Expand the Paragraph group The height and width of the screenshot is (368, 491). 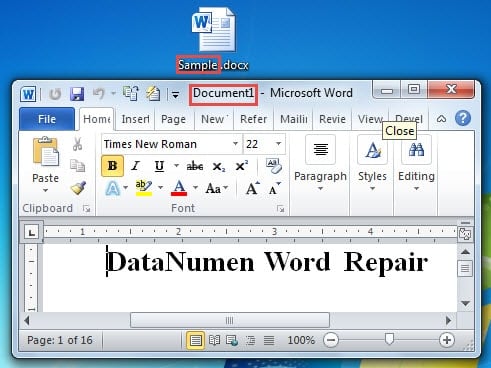[x=320, y=163]
